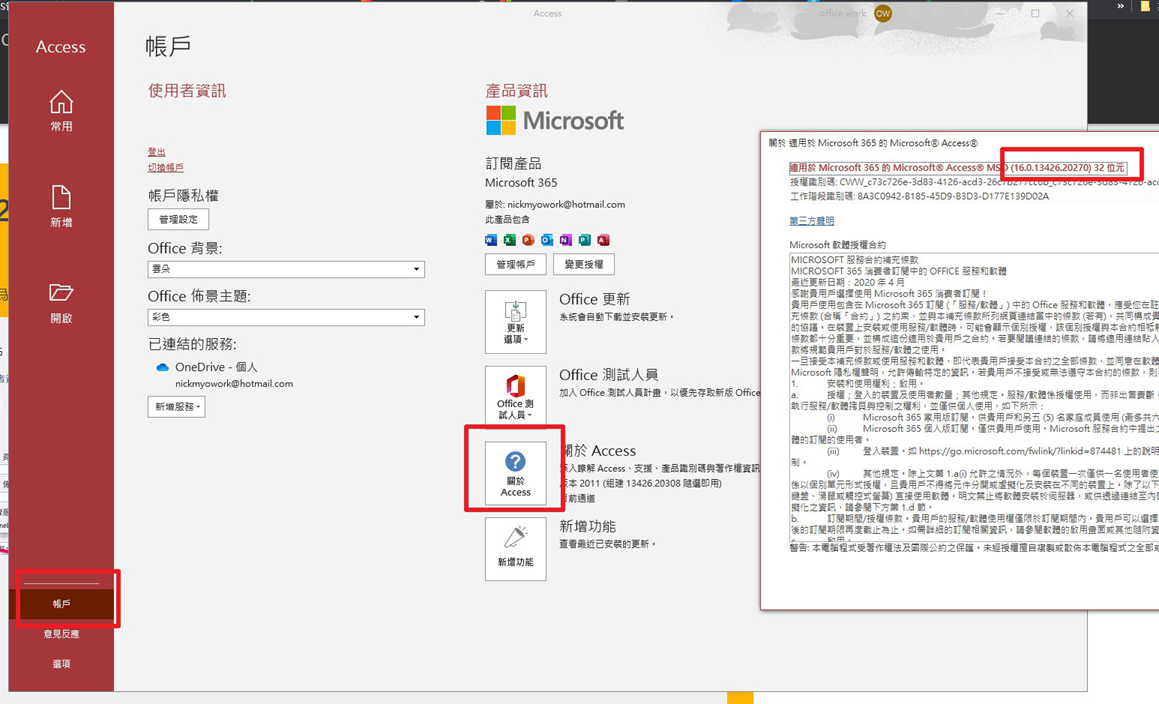Click the 使用者資訊 heading
This screenshot has height=704, width=1159.
click(x=187, y=91)
